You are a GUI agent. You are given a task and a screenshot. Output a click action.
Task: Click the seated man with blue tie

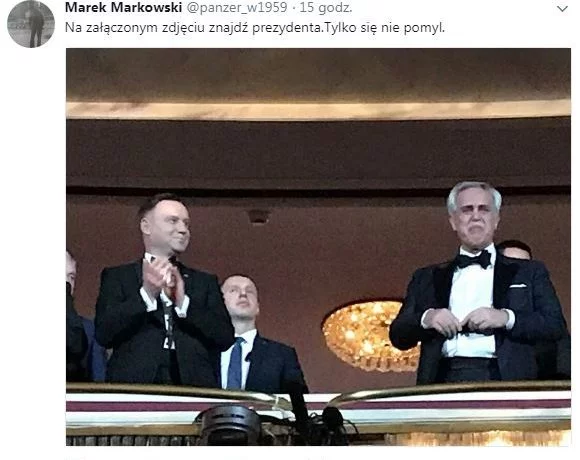pos(261,334)
